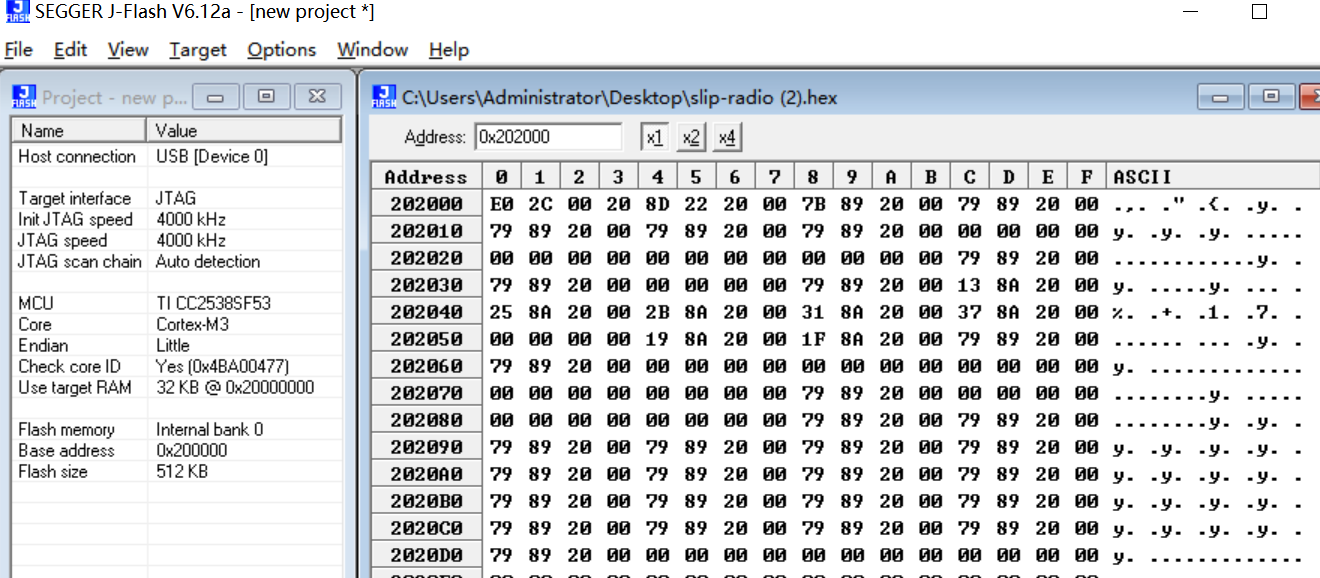
Task: Click the Project panel J-Flash icon
Action: (x=24, y=97)
